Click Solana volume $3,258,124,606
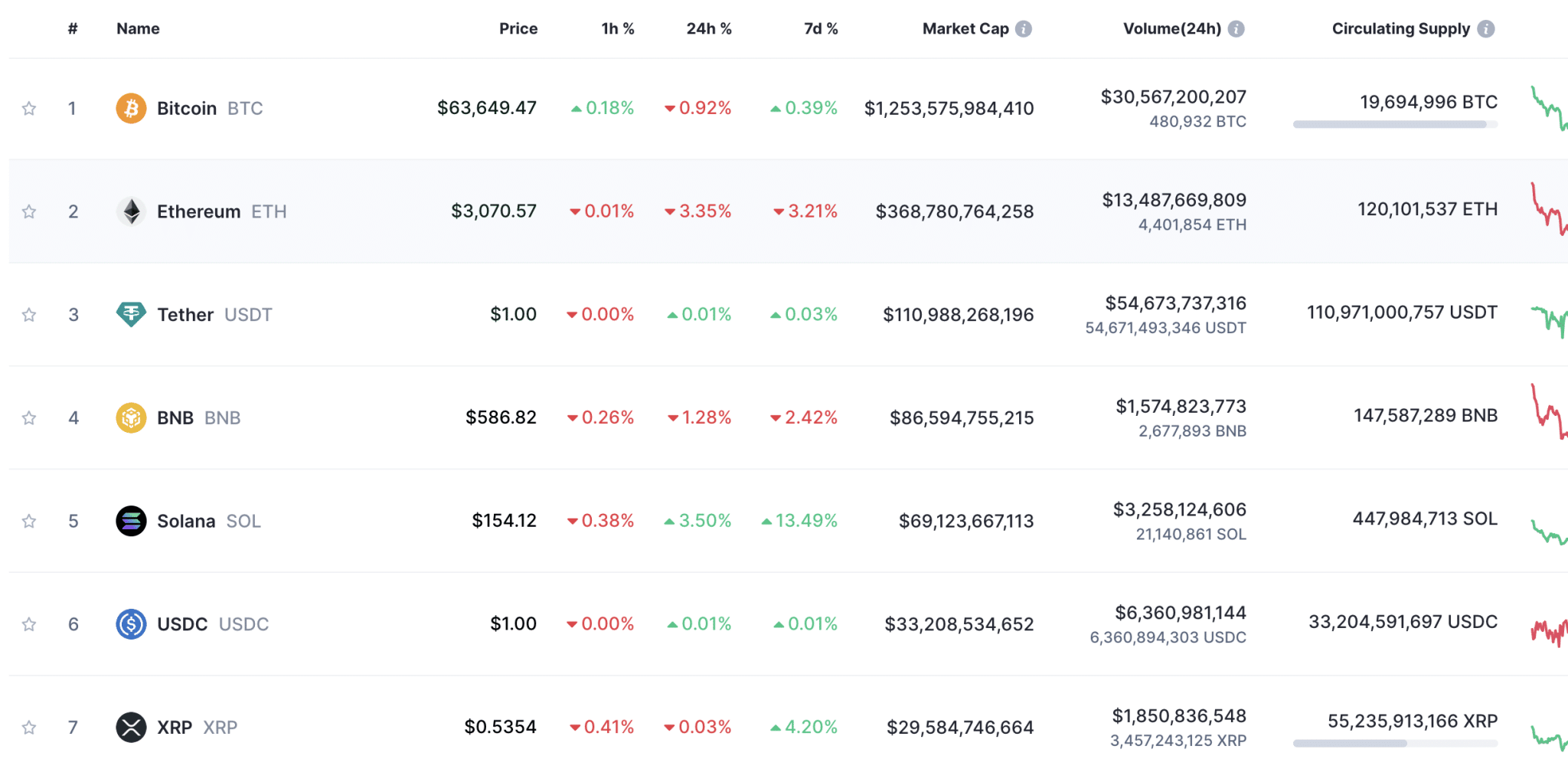This screenshot has height=769, width=1568. coord(1180,510)
